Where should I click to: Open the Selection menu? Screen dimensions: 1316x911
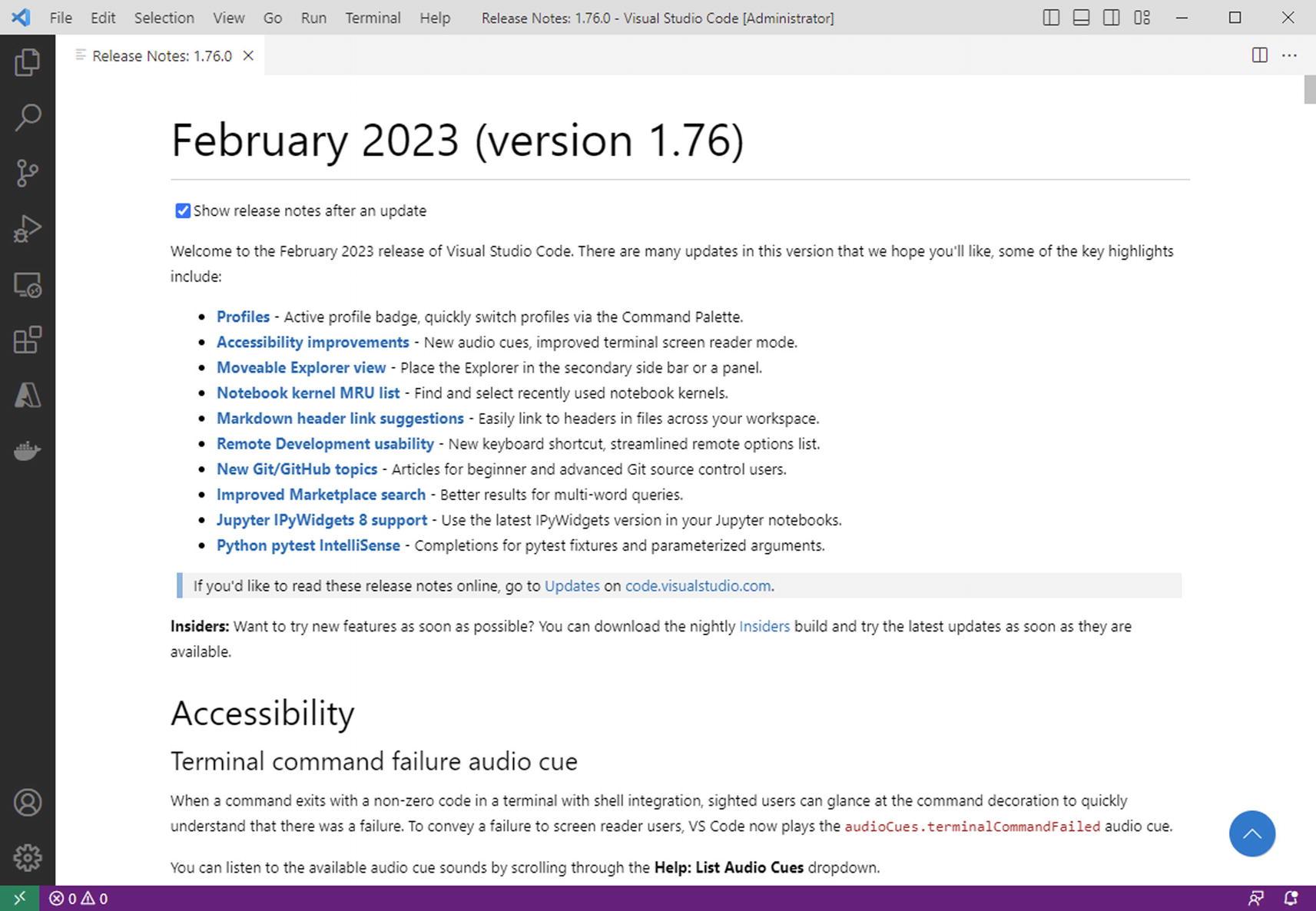(164, 18)
